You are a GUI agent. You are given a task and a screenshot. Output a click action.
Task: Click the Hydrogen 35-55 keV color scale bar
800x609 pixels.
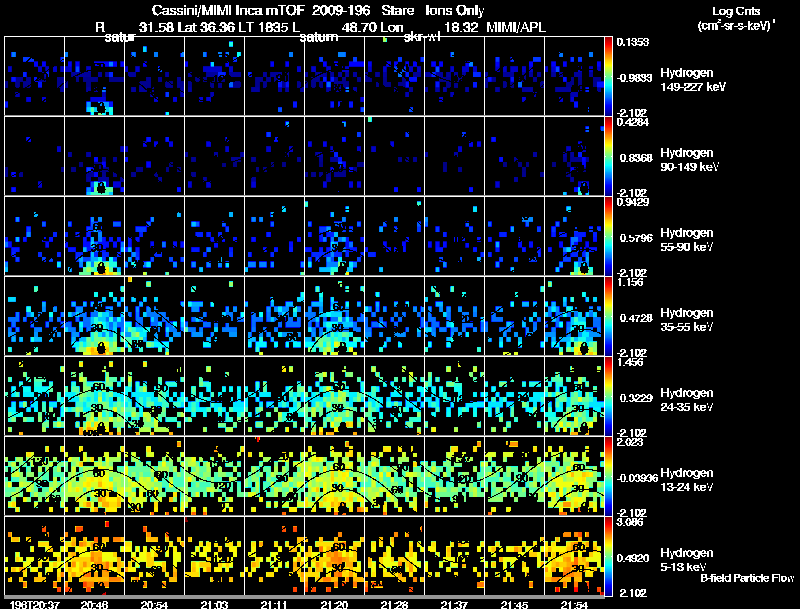(x=608, y=316)
